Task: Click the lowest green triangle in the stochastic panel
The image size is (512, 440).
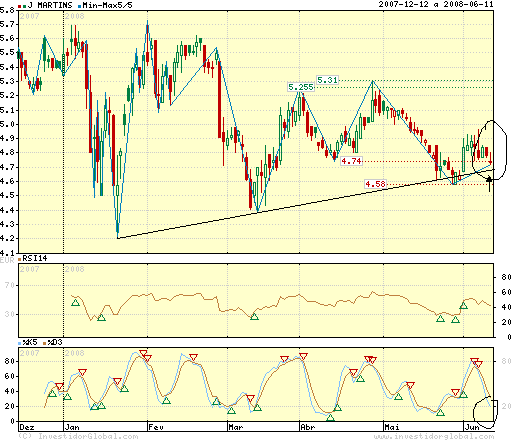Action: click(330, 418)
